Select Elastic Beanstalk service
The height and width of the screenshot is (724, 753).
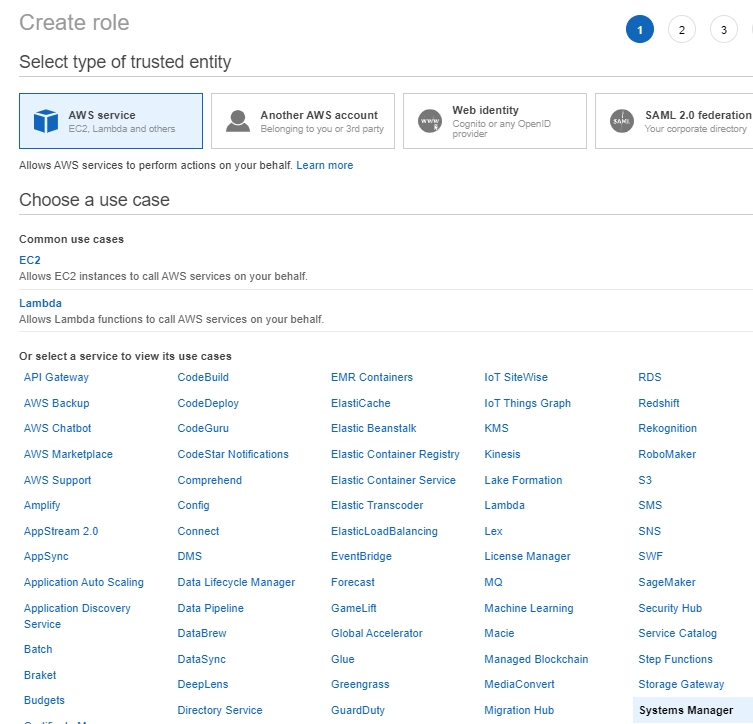pos(374,428)
